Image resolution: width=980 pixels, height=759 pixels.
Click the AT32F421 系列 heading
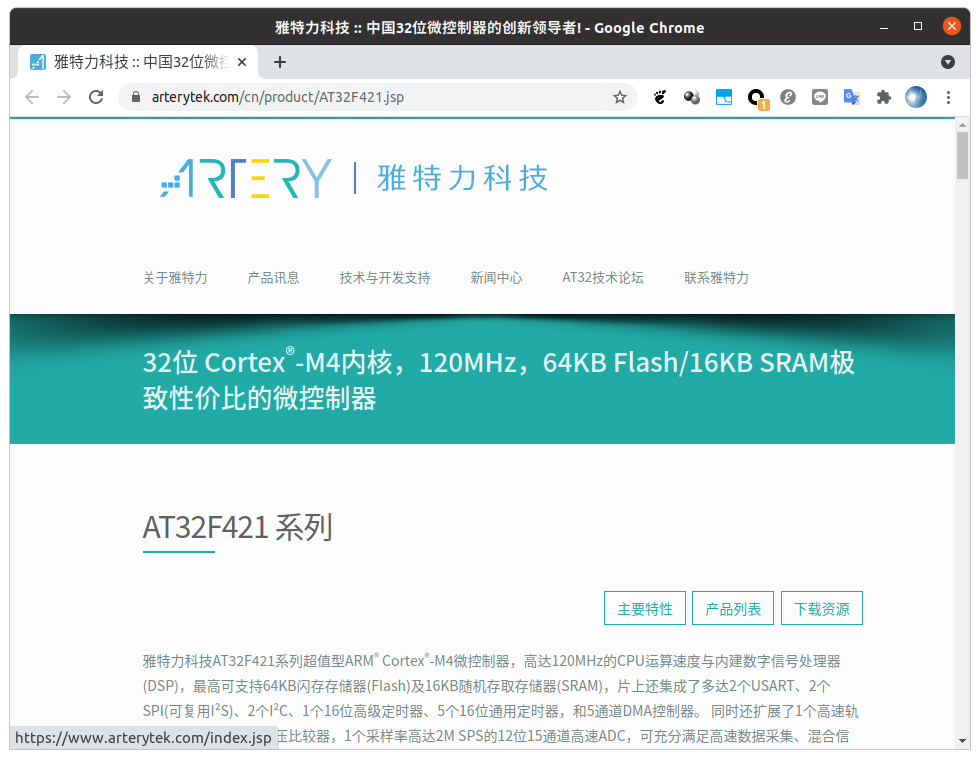click(238, 527)
